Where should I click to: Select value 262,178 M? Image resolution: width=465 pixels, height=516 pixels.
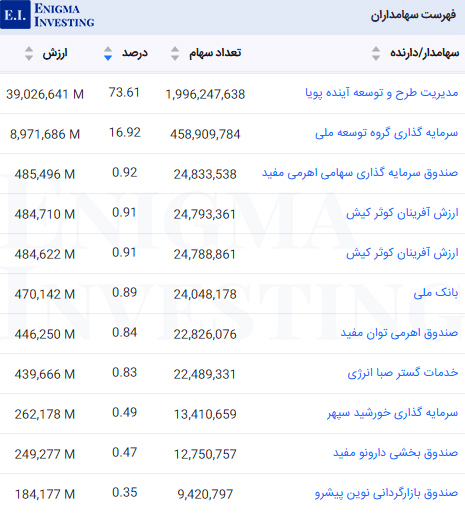pos(45,414)
